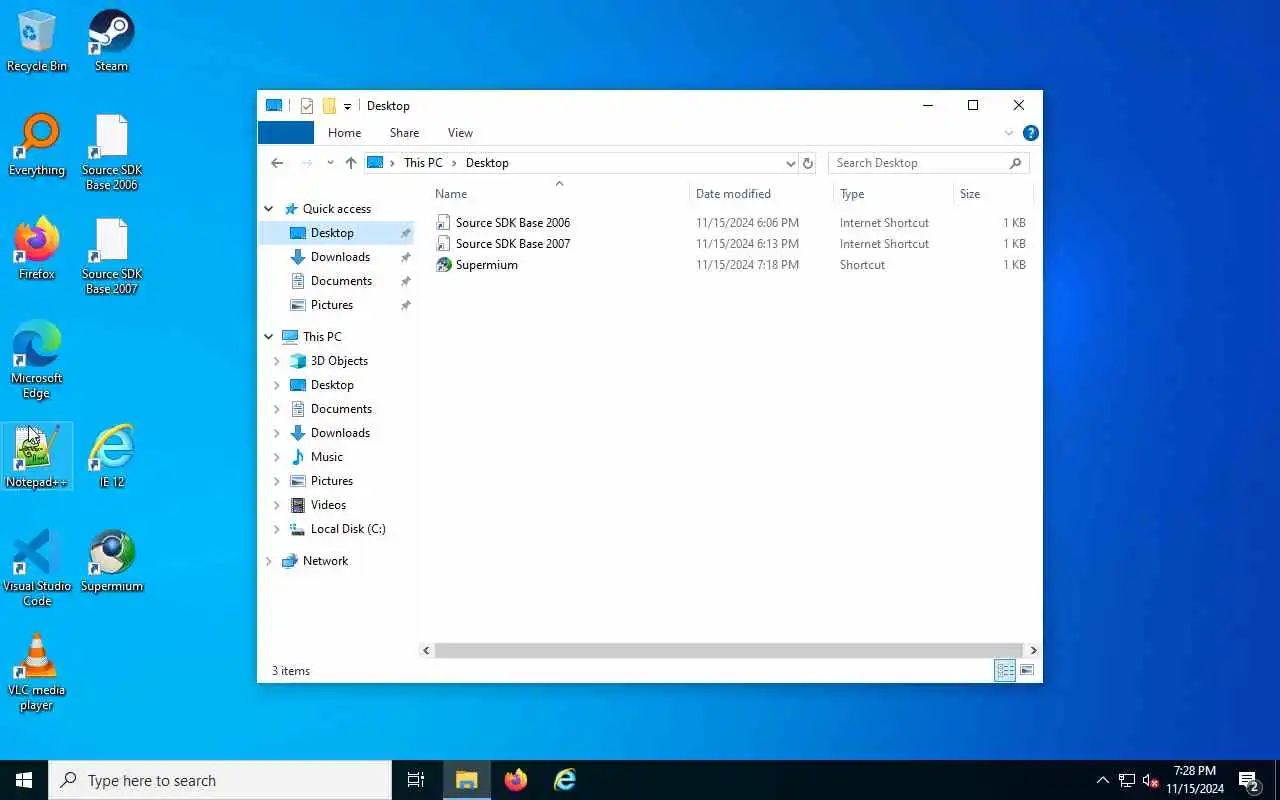Image resolution: width=1280 pixels, height=800 pixels.
Task: Go up one level with Up arrow
Action: 350,163
